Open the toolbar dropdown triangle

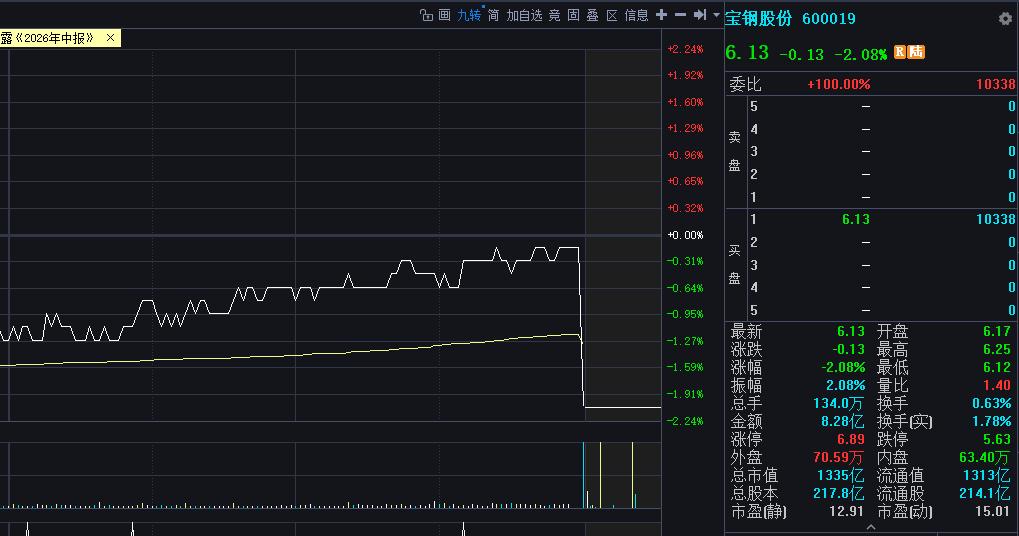click(x=716, y=14)
